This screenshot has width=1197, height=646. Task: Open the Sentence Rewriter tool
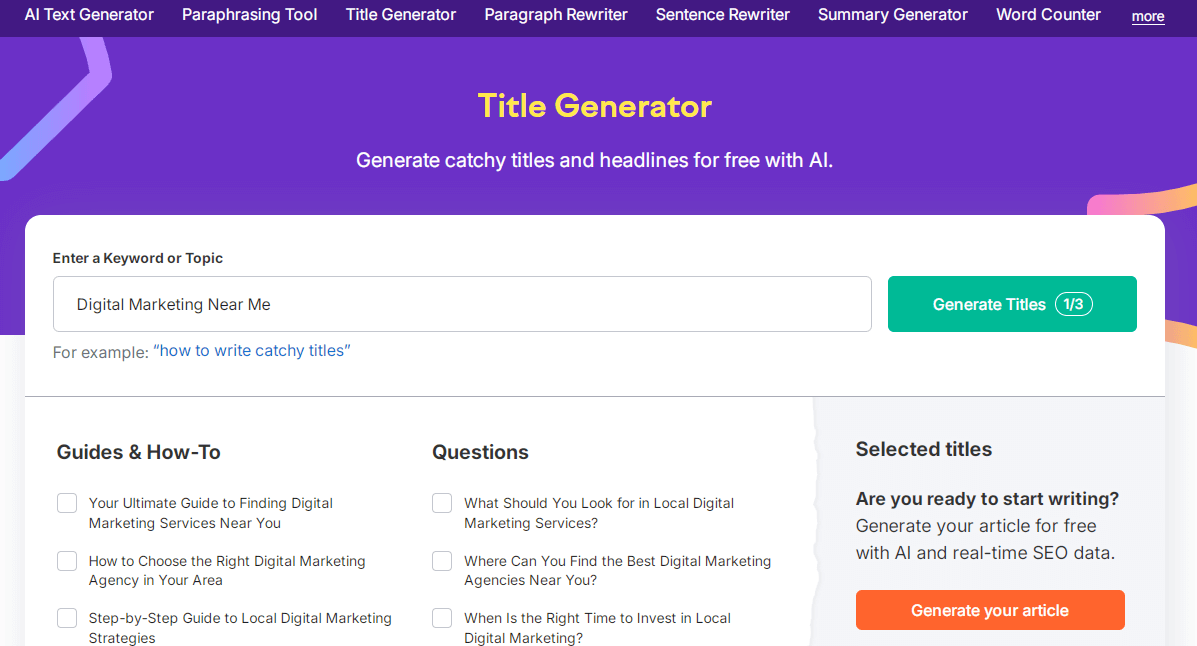click(722, 15)
